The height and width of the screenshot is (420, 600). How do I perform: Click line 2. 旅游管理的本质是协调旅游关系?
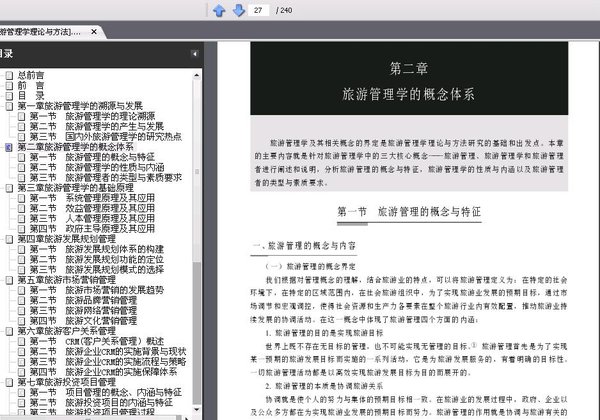(x=324, y=386)
